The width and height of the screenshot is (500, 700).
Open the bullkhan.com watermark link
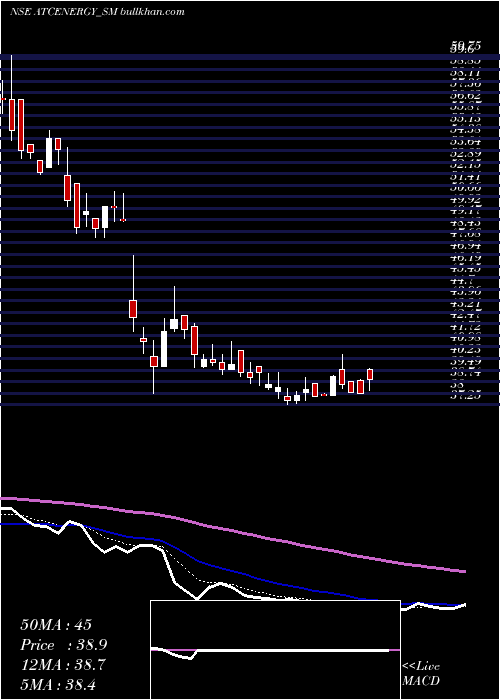[152, 12]
